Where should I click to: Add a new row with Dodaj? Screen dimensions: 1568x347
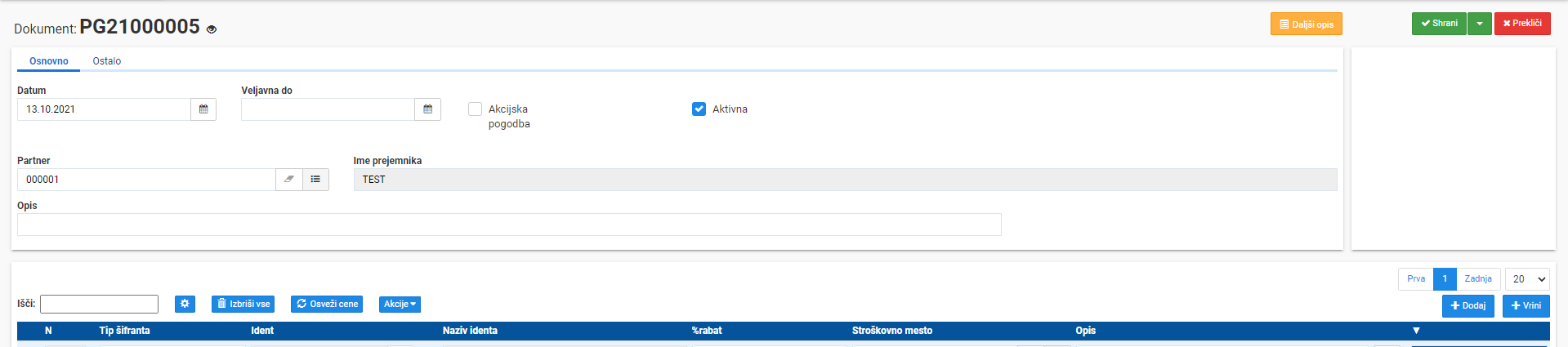coord(1468,306)
